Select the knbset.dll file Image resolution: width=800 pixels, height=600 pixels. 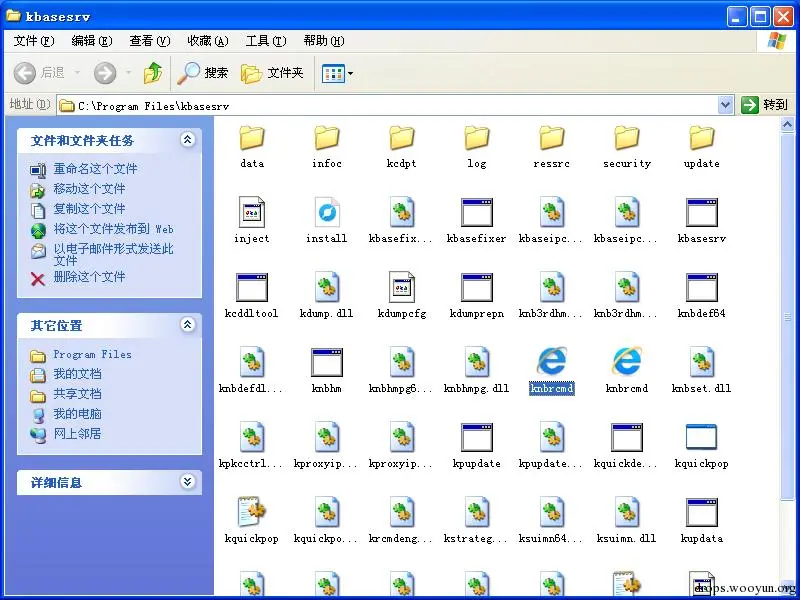coord(702,362)
